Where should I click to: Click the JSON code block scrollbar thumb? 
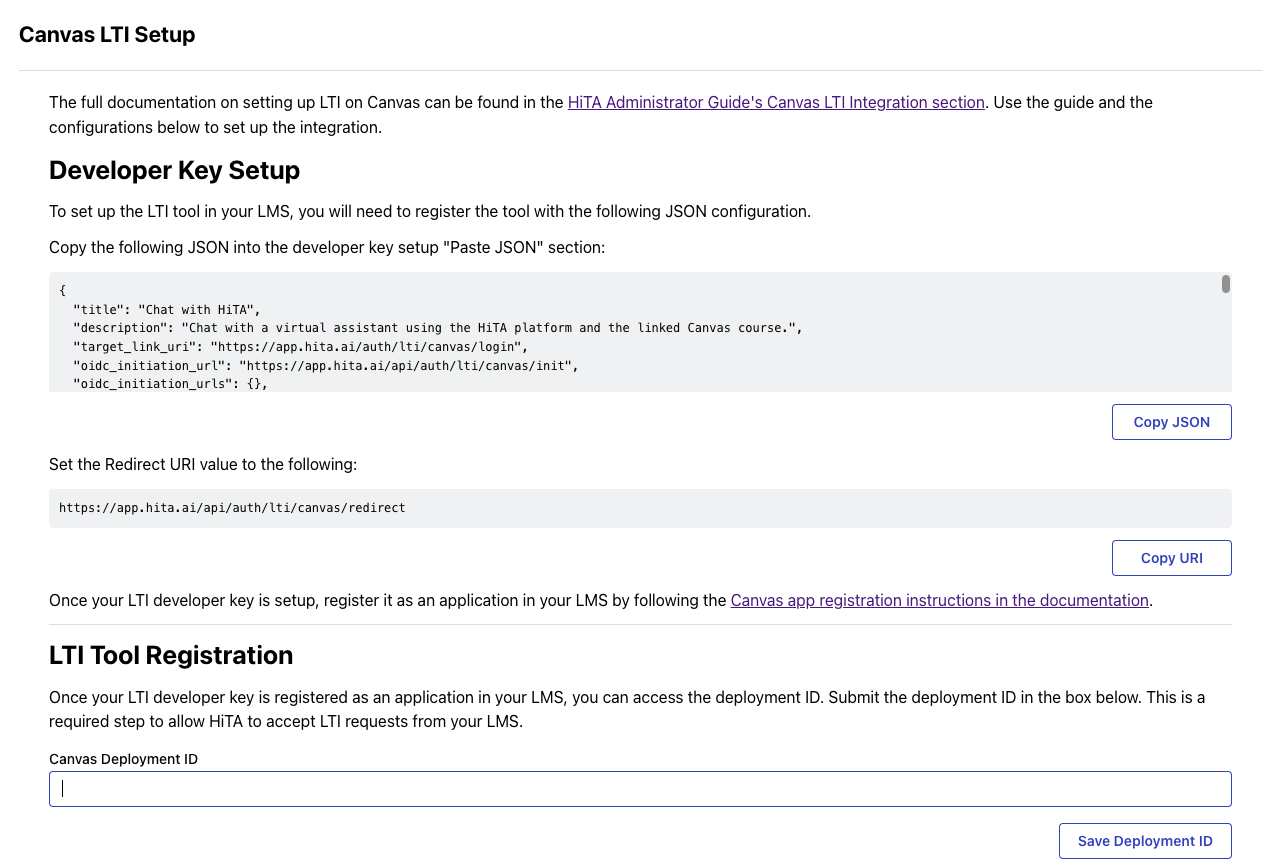1226,284
